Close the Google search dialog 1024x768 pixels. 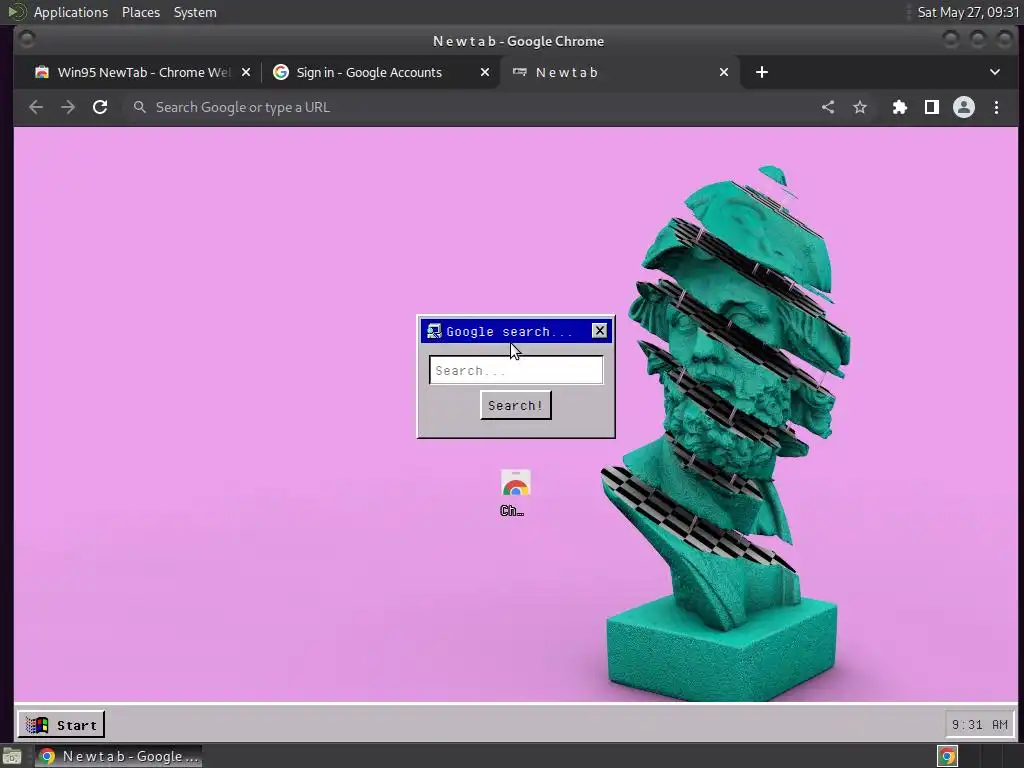[600, 330]
